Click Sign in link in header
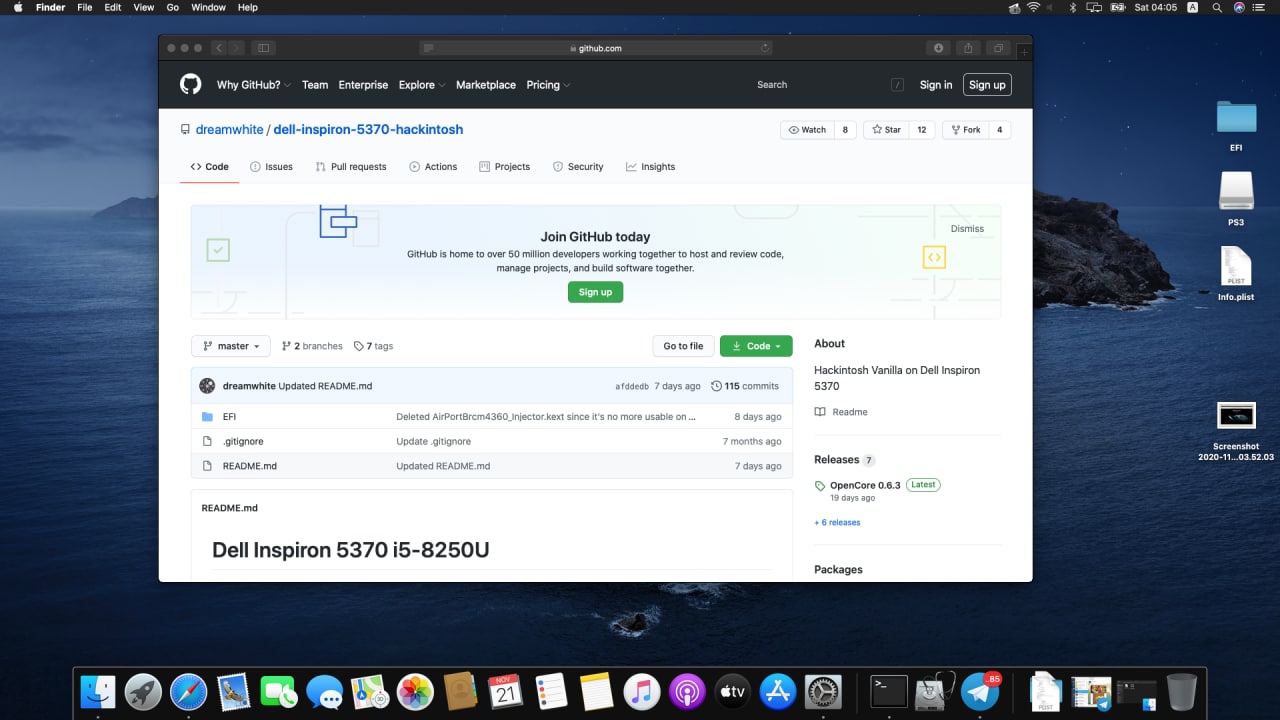Viewport: 1280px width, 720px height. pos(936,85)
